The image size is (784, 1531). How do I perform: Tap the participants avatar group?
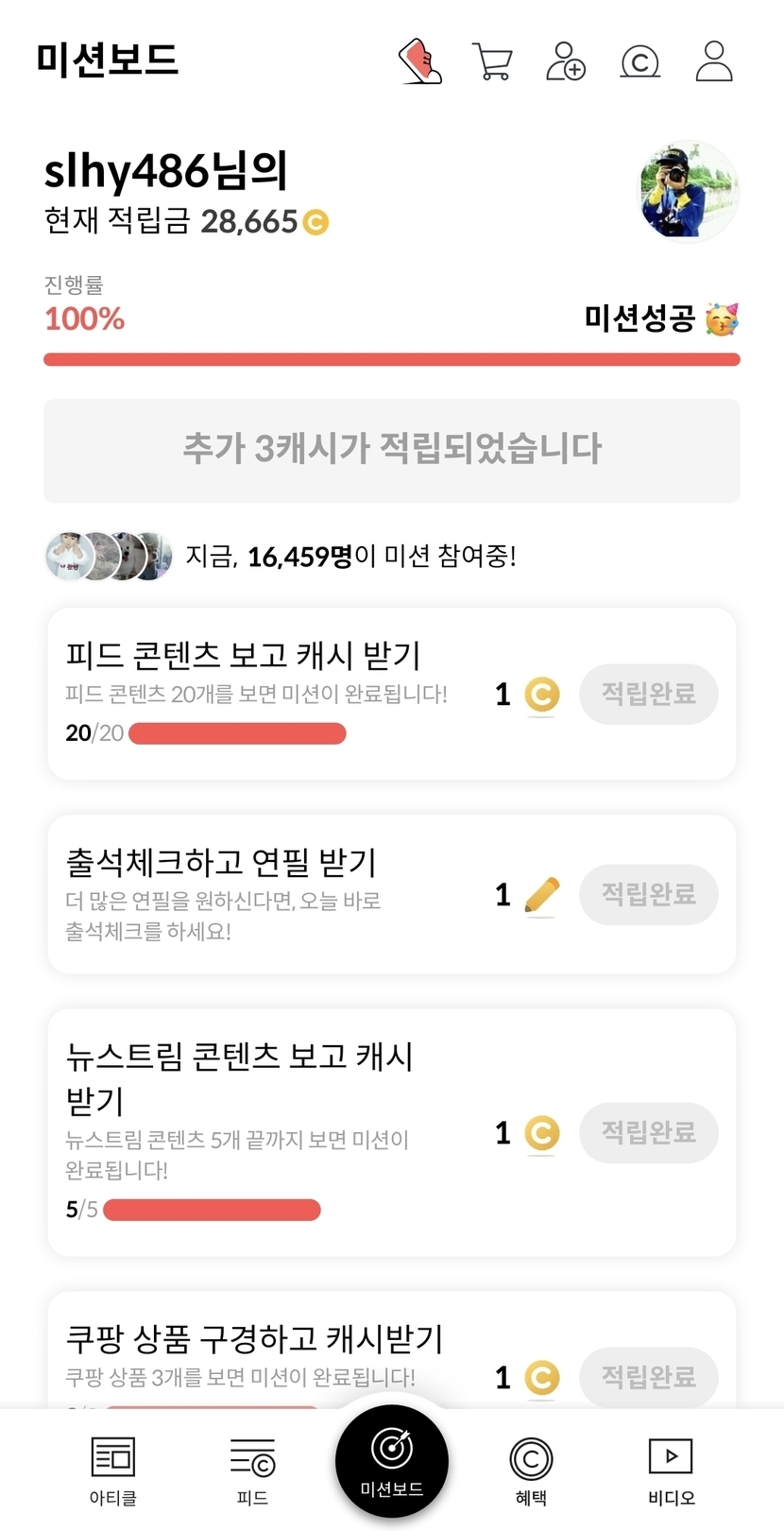(109, 556)
